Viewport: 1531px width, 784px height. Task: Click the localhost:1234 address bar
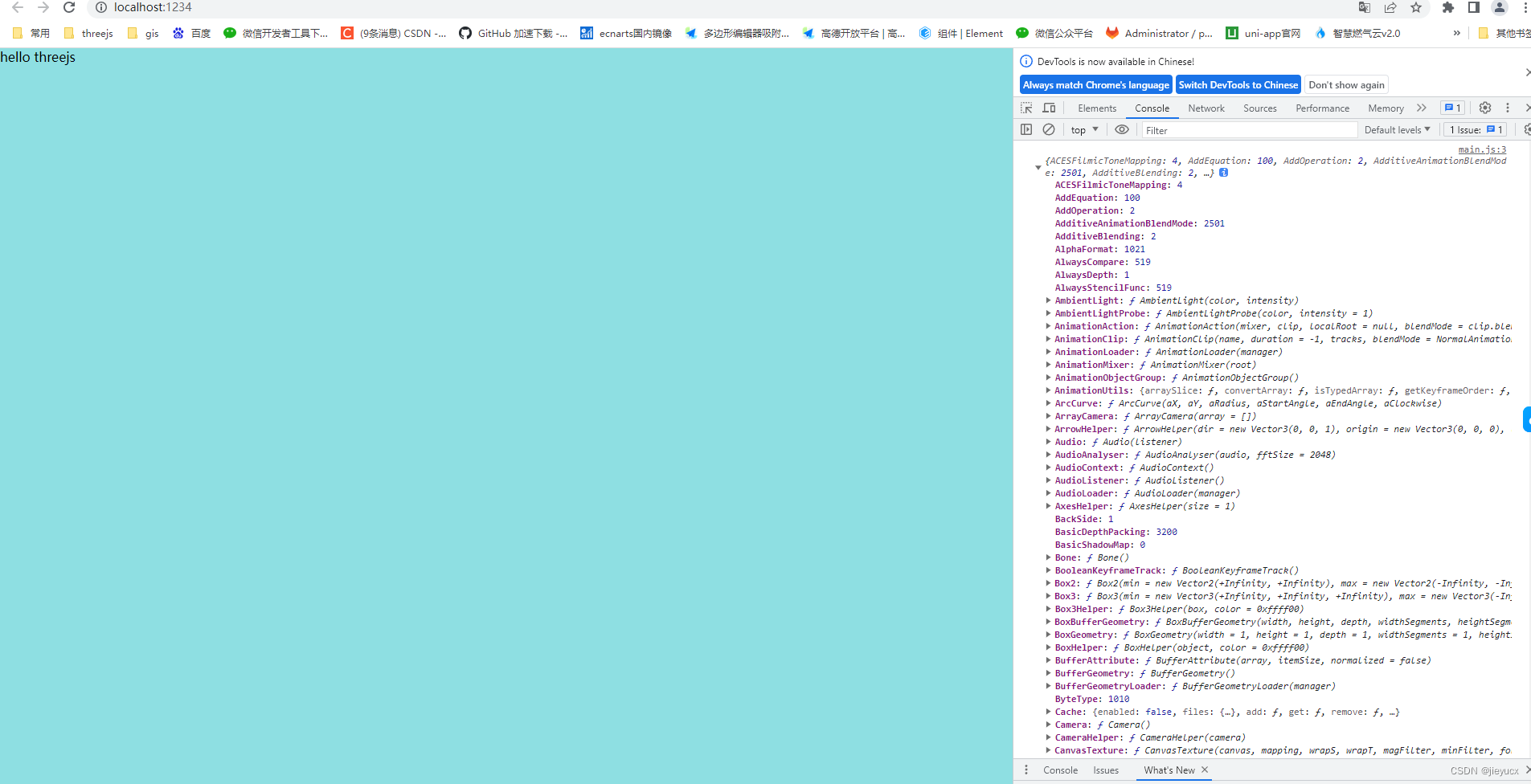(x=153, y=7)
